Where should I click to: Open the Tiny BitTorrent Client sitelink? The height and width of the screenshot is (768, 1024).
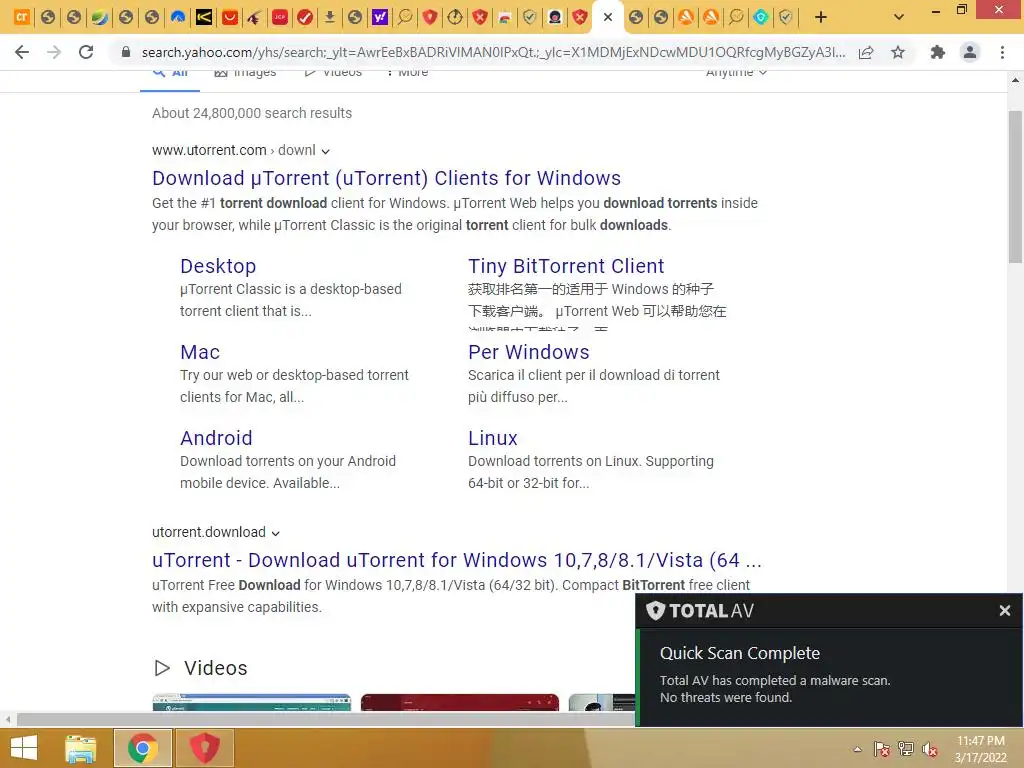point(566,266)
